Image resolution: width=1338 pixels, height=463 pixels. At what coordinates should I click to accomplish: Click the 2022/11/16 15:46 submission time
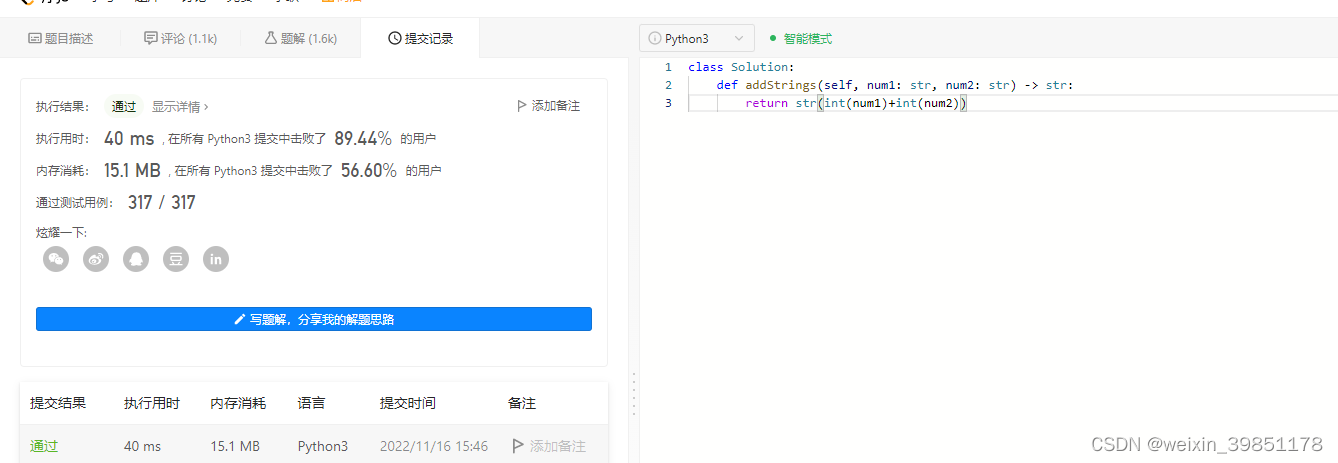pyautogui.click(x=434, y=446)
